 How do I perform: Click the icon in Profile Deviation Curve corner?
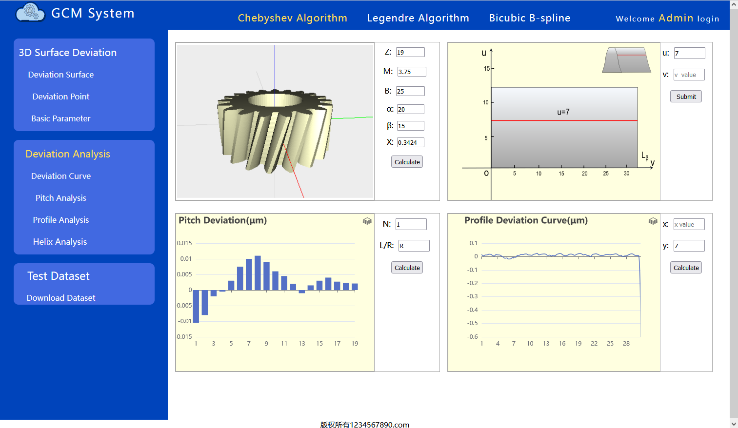[652, 220]
